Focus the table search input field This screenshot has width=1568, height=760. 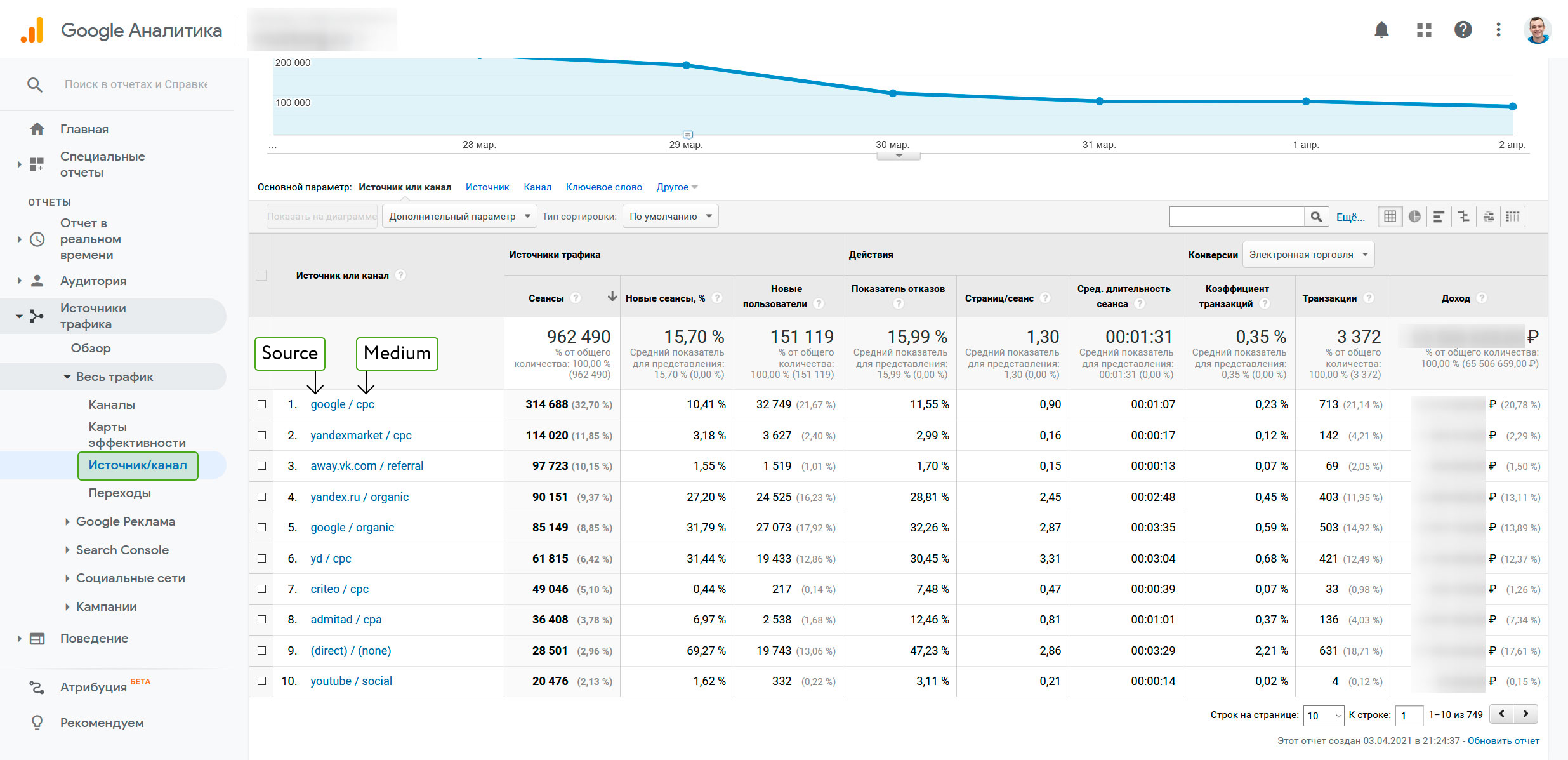[x=1237, y=217]
